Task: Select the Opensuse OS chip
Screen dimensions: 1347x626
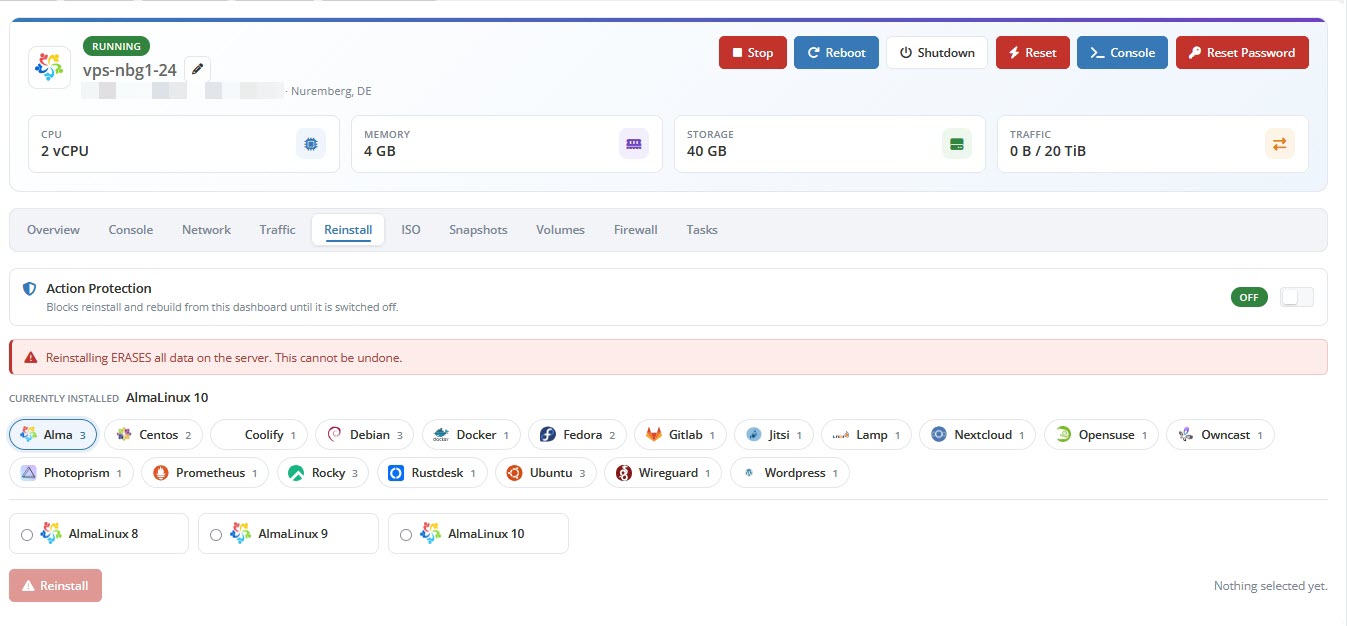Action: click(x=1101, y=435)
